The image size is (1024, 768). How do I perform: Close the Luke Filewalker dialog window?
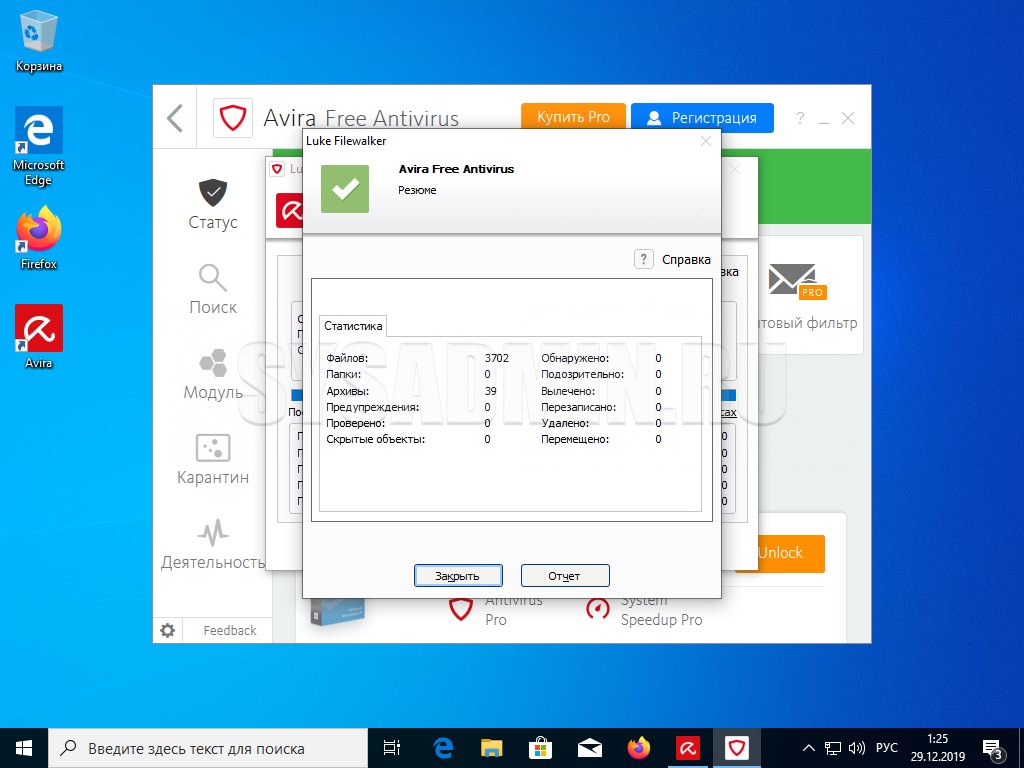(705, 141)
